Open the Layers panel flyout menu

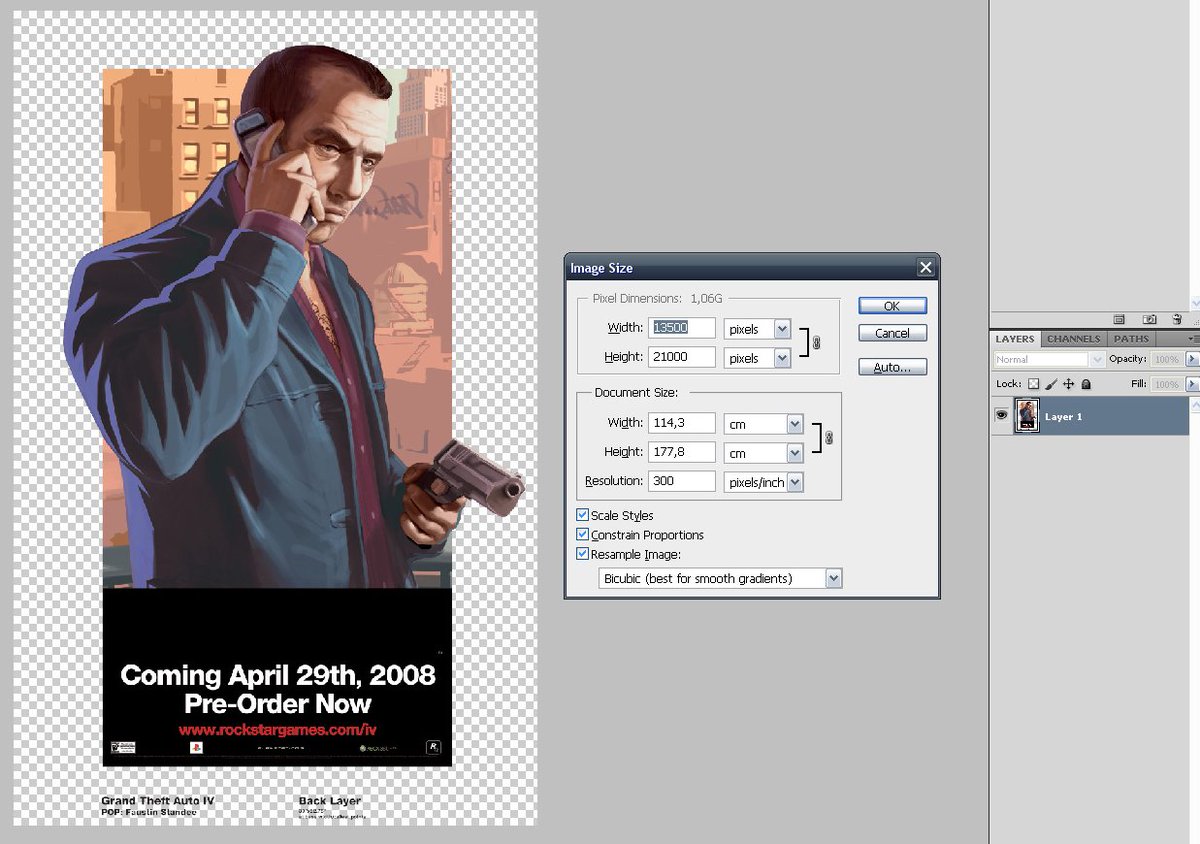1194,339
